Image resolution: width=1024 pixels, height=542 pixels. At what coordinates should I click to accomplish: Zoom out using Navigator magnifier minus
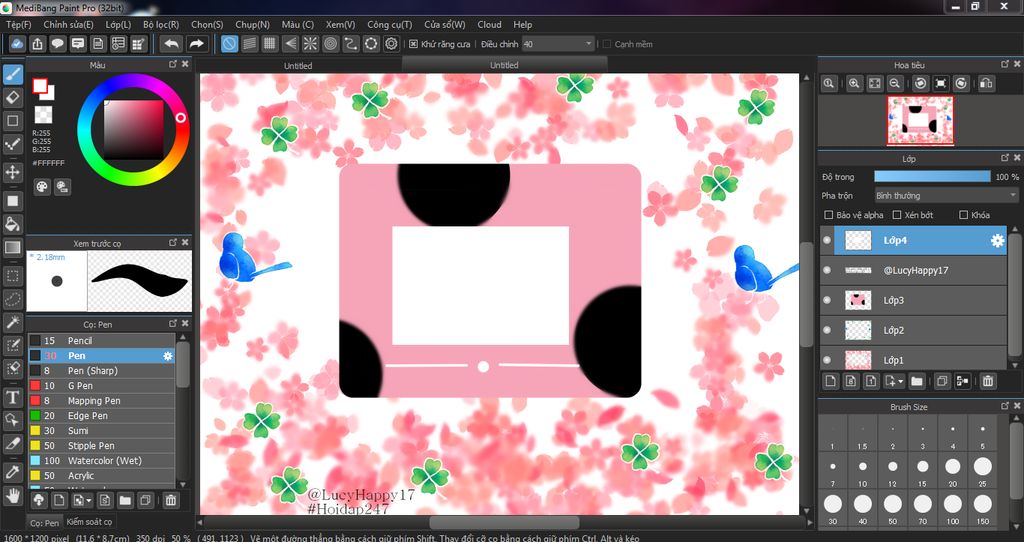pyautogui.click(x=895, y=84)
